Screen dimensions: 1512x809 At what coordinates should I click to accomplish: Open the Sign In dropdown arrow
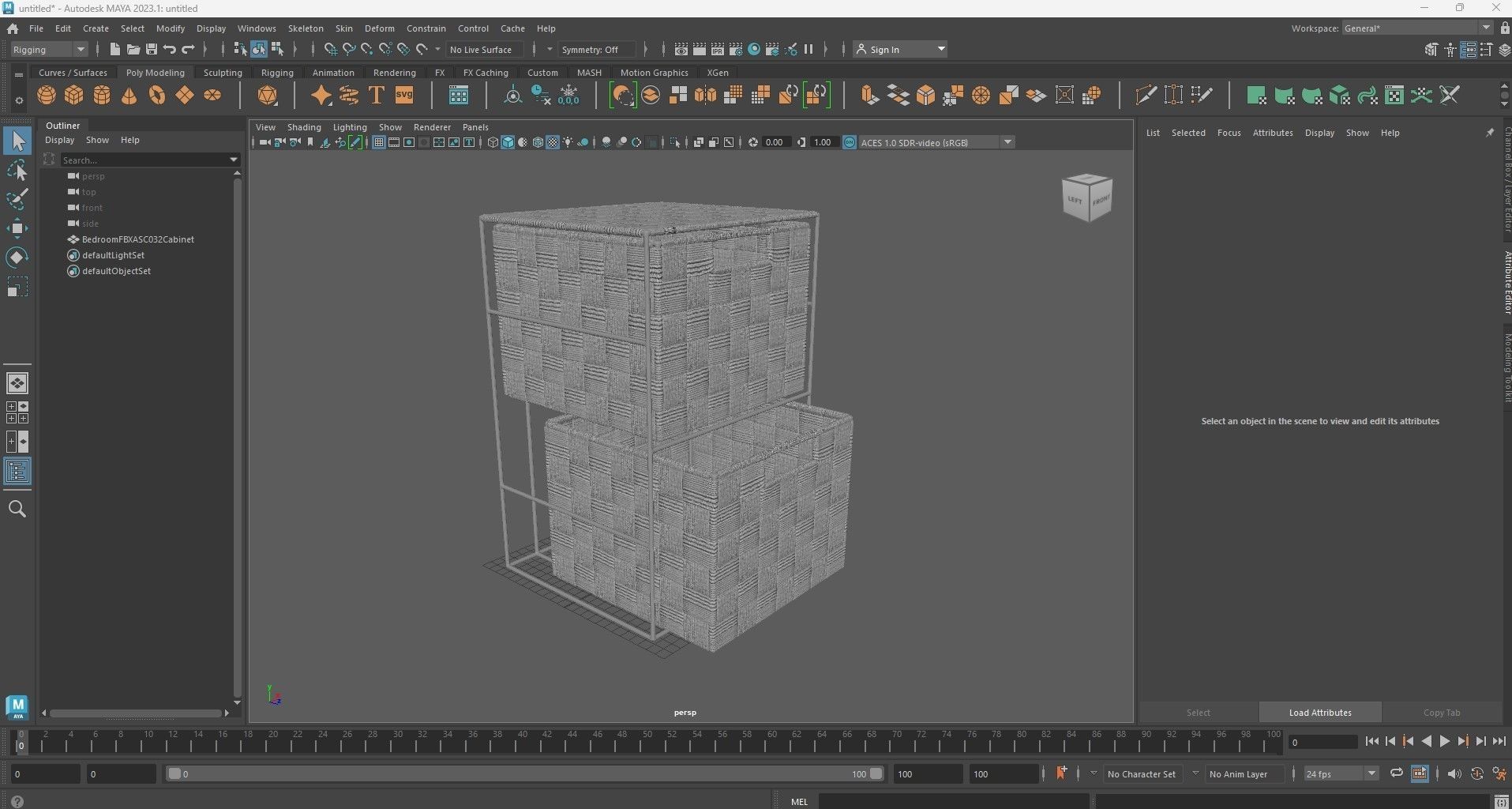941,49
